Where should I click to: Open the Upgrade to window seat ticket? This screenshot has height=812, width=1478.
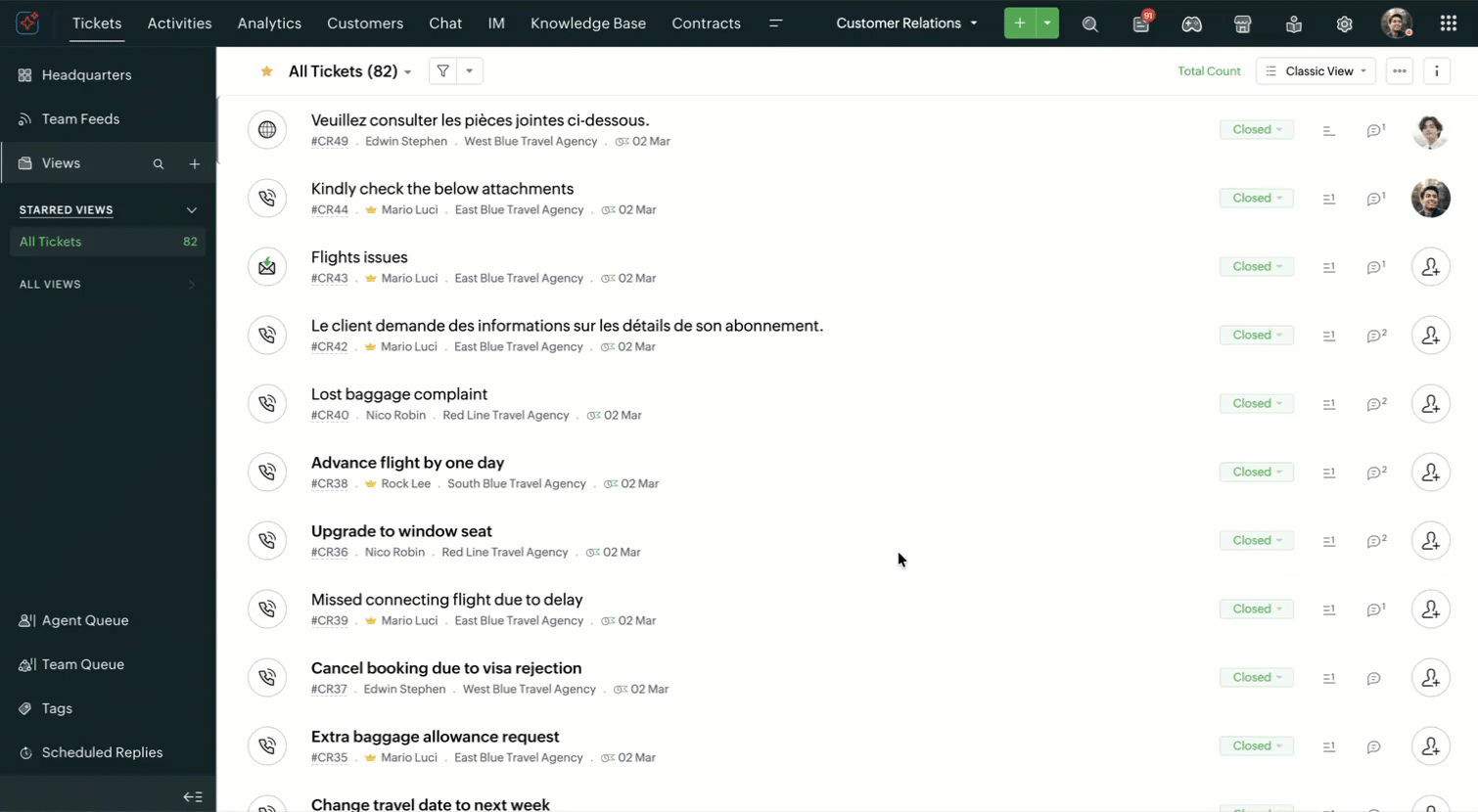point(401,531)
